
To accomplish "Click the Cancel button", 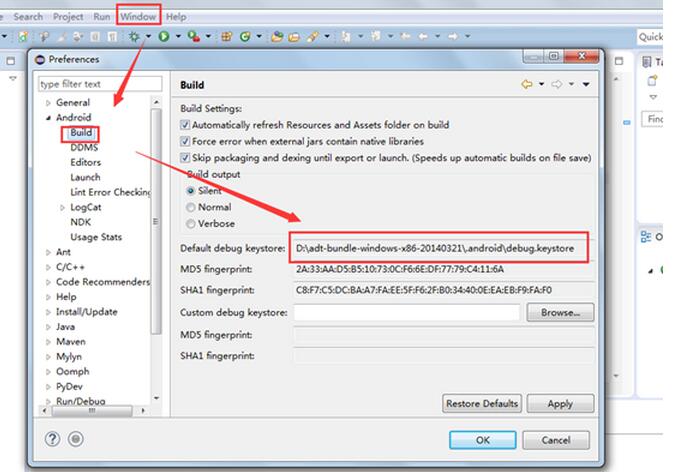I will pos(556,440).
